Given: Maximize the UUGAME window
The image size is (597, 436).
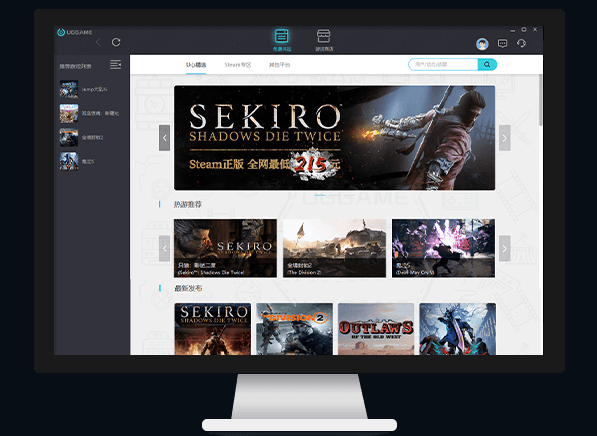Looking at the screenshot, I should click(x=524, y=29).
